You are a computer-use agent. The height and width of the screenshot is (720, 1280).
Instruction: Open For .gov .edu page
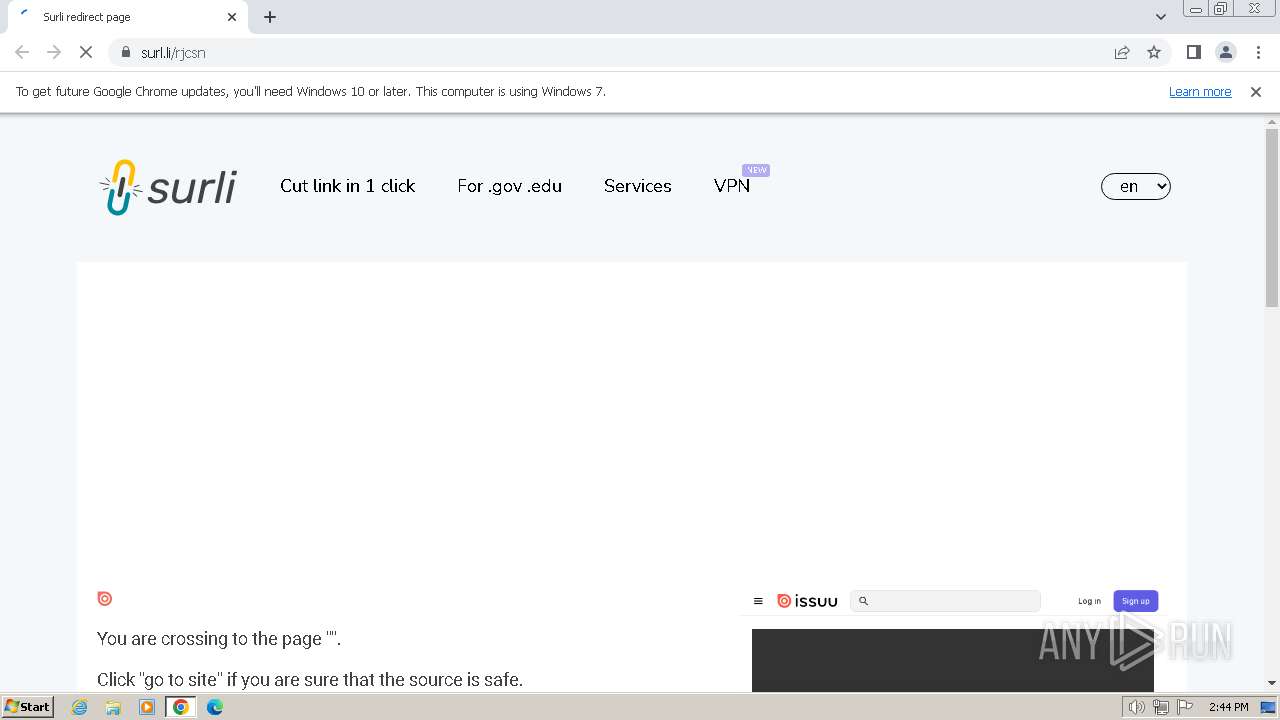coord(509,186)
